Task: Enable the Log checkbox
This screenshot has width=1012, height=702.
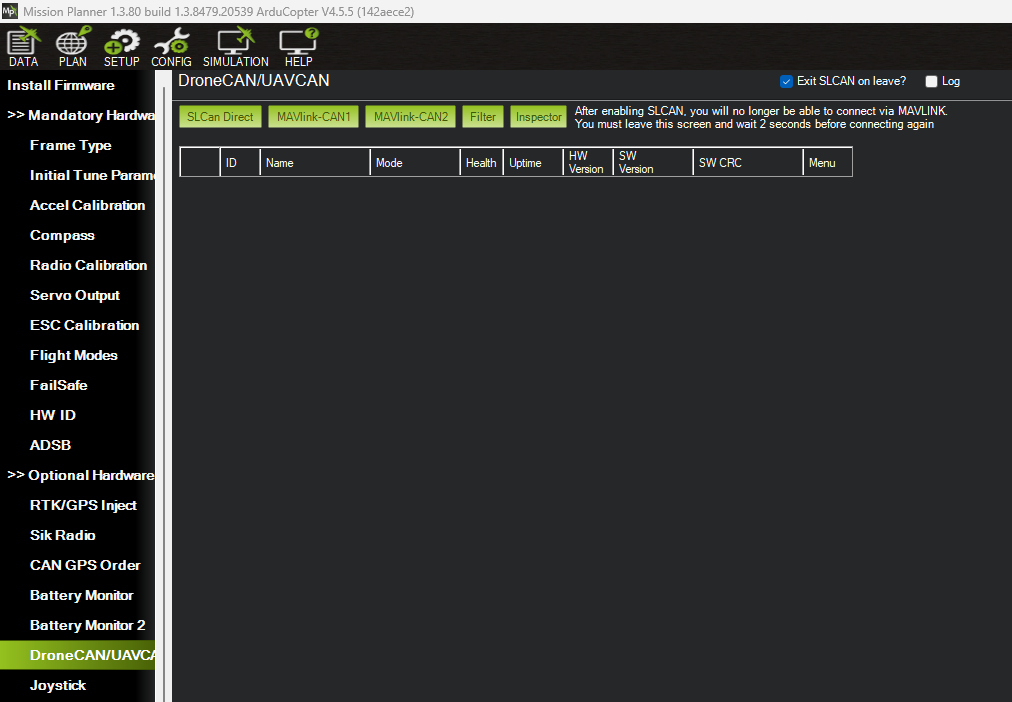Action: click(931, 81)
